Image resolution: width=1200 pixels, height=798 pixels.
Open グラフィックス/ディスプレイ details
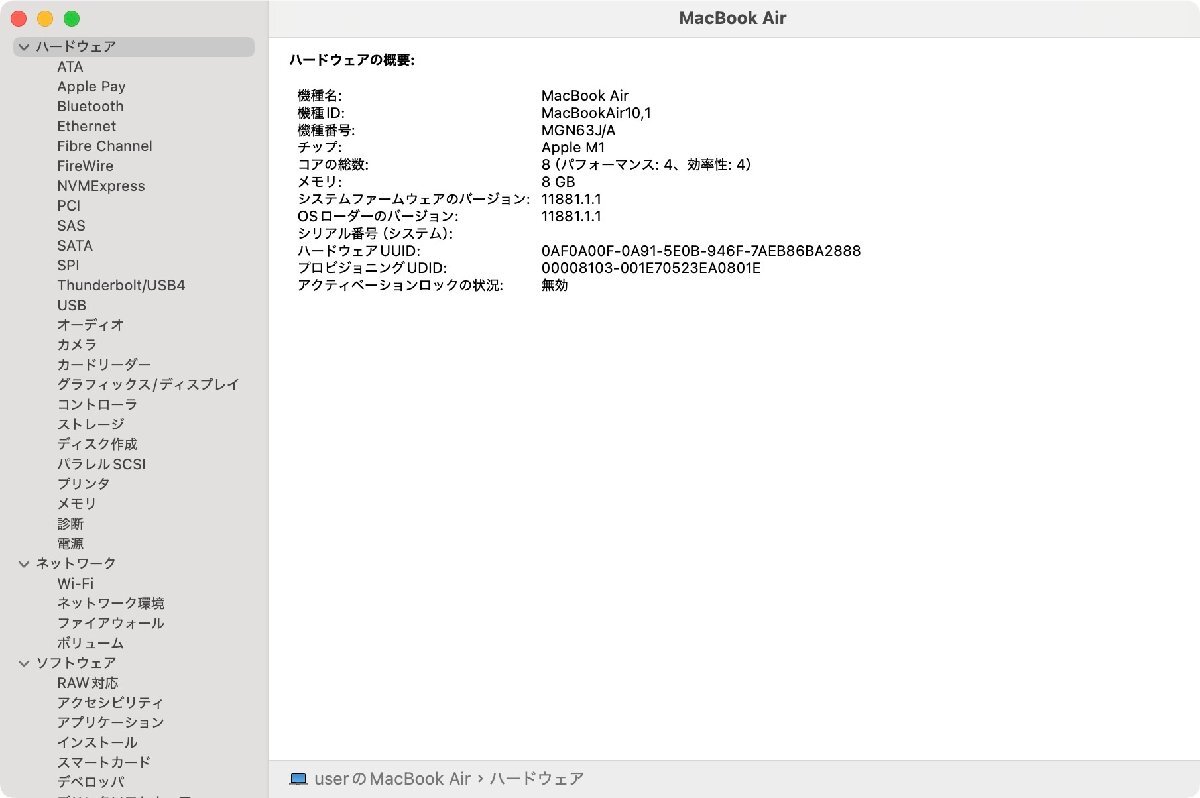[148, 385]
